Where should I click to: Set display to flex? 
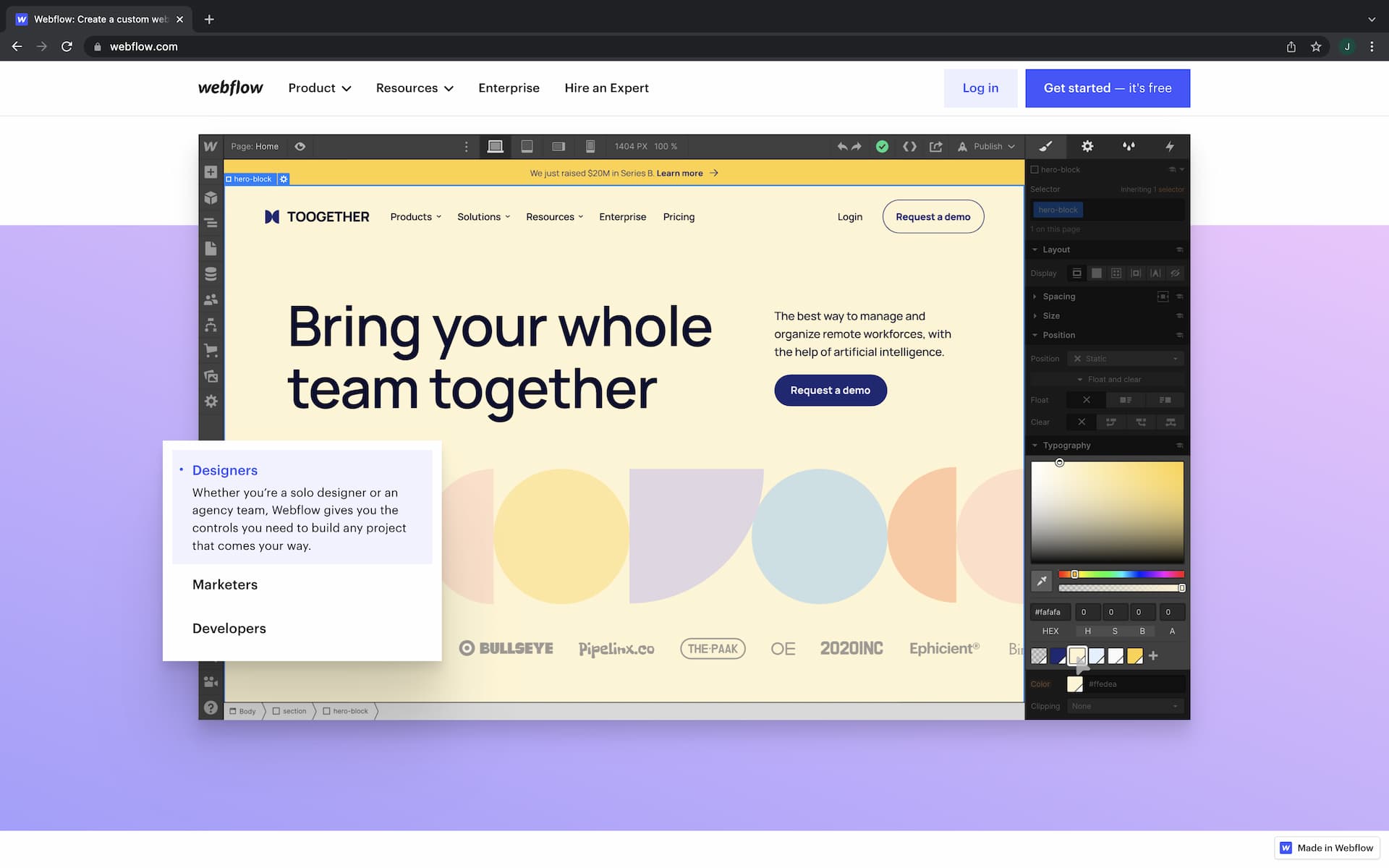tap(1097, 273)
